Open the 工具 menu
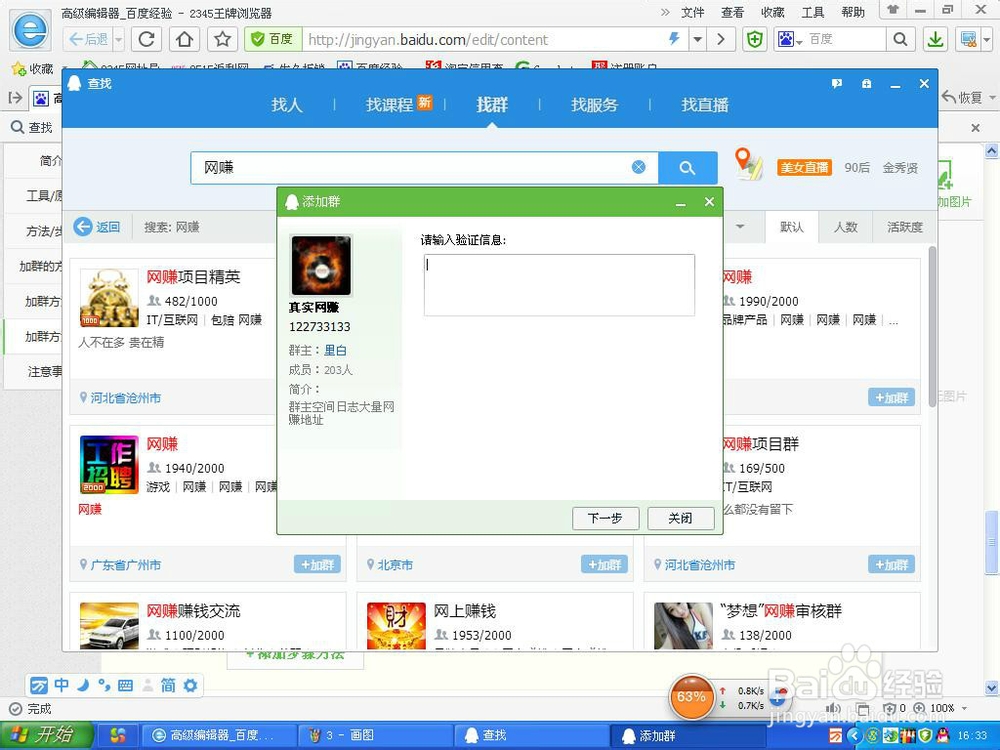The image size is (1000, 750). [x=812, y=12]
